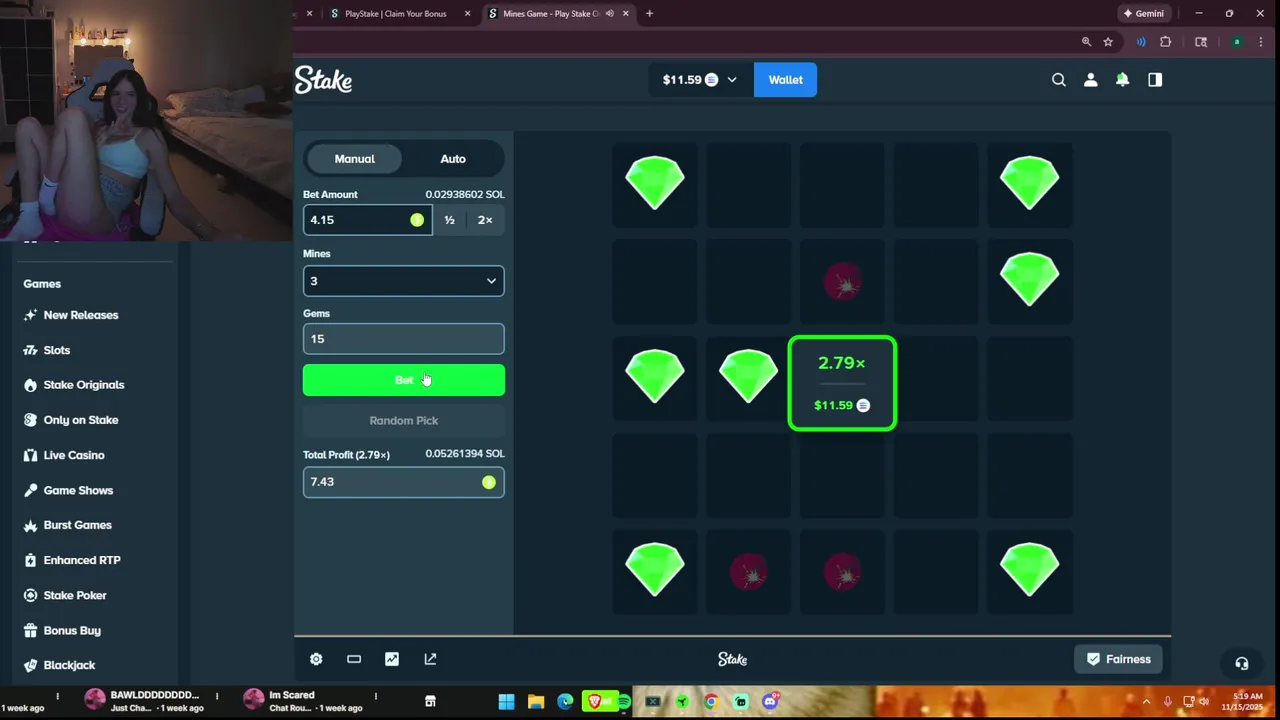
Task: Open Microsoft Edge from the taskbar
Action: click(x=565, y=702)
